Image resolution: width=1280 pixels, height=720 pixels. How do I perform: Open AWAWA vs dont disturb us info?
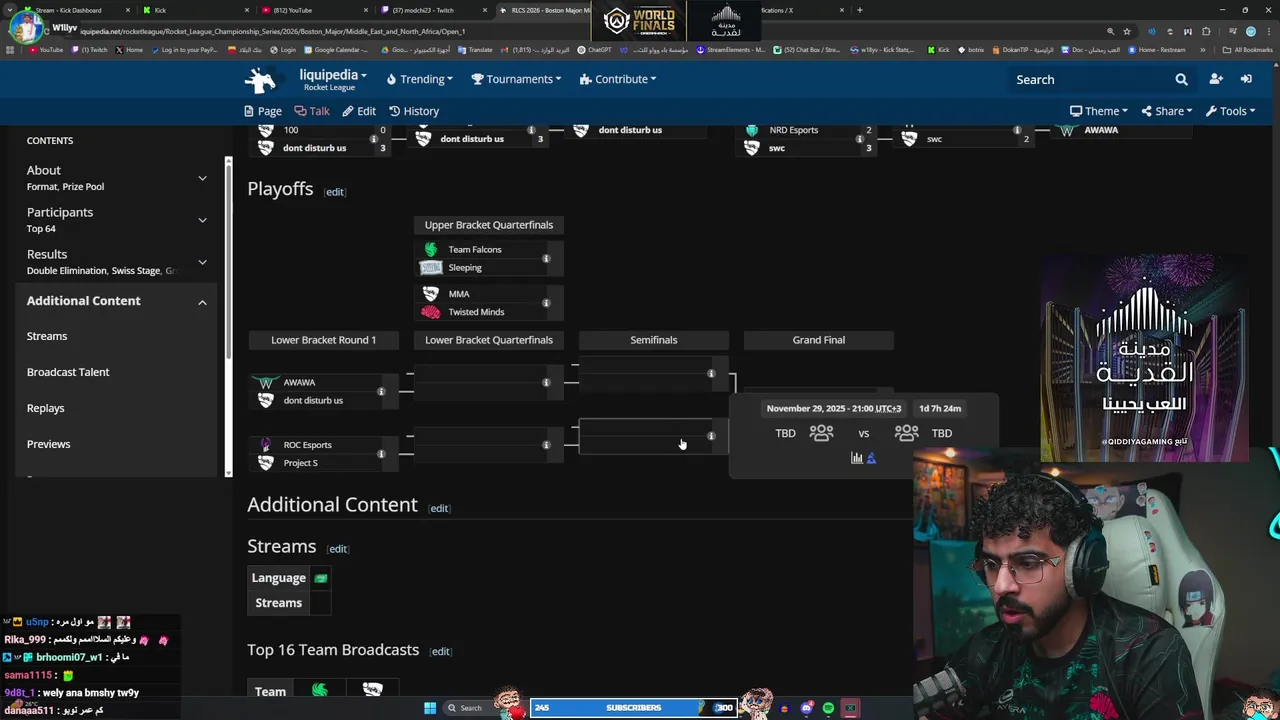click(x=381, y=392)
